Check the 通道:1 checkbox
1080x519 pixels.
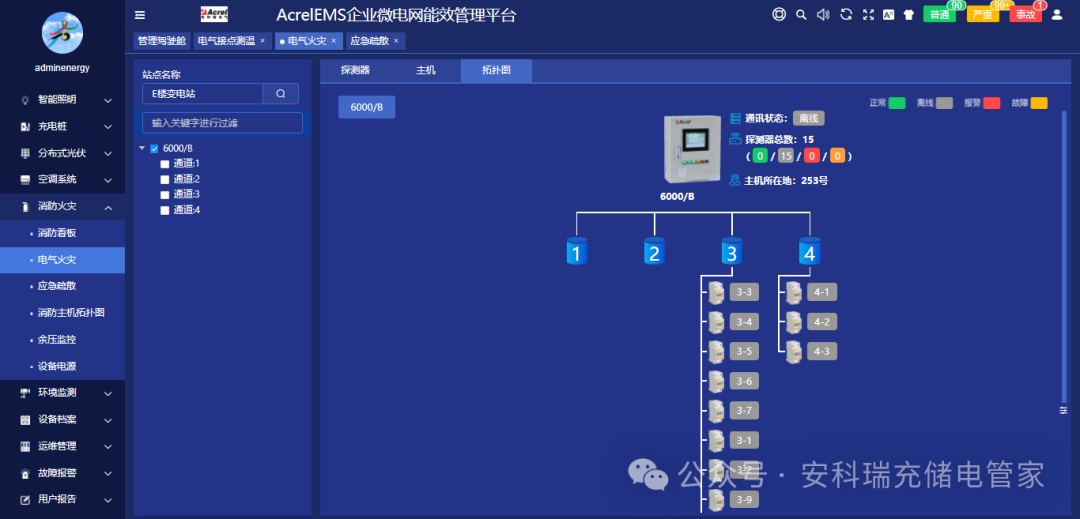pyautogui.click(x=165, y=164)
